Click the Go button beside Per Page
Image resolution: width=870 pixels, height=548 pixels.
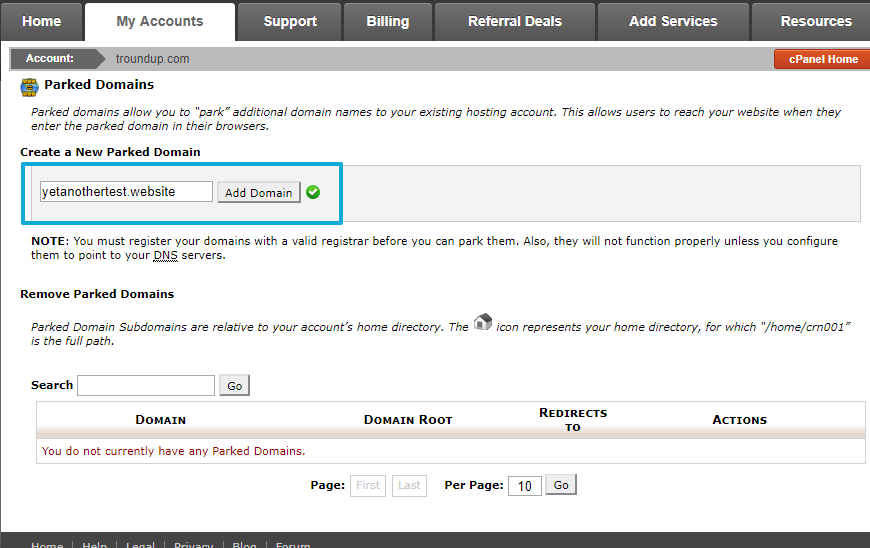pos(561,485)
